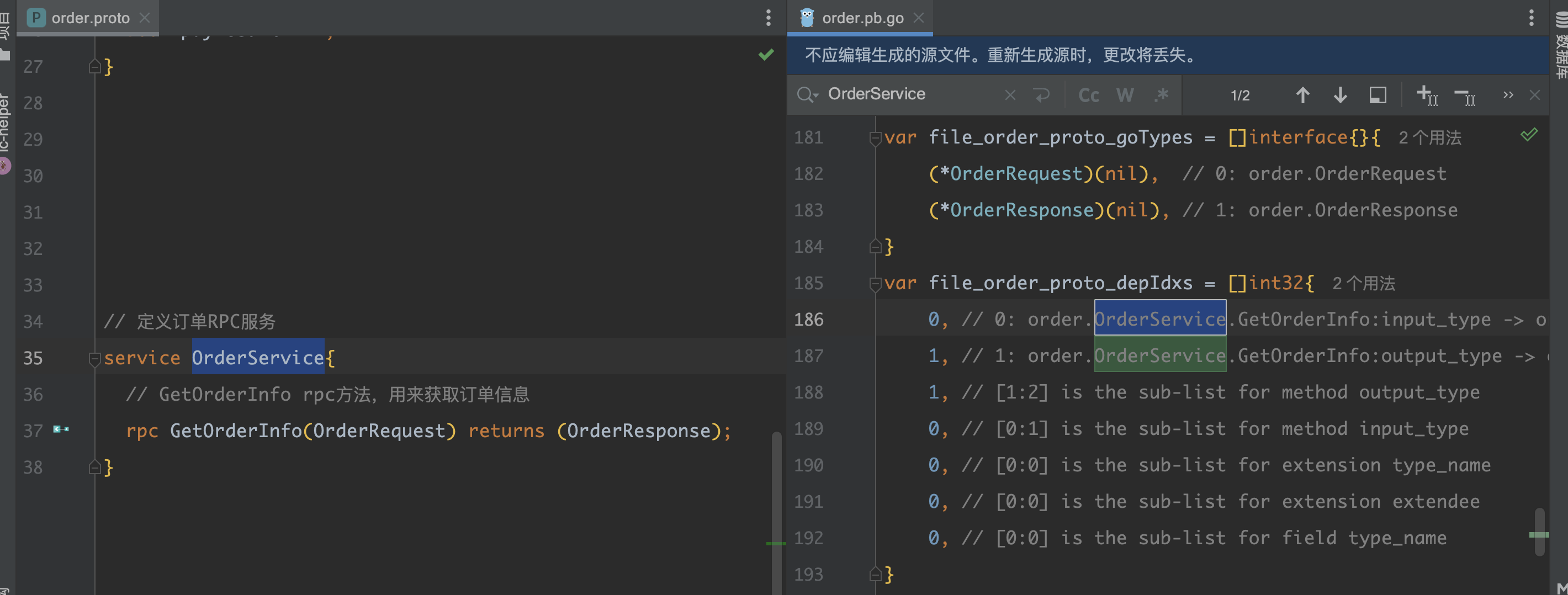Click inspection checkmark in go editor
Viewport: 1568px width, 595px height.
pos(1528,135)
